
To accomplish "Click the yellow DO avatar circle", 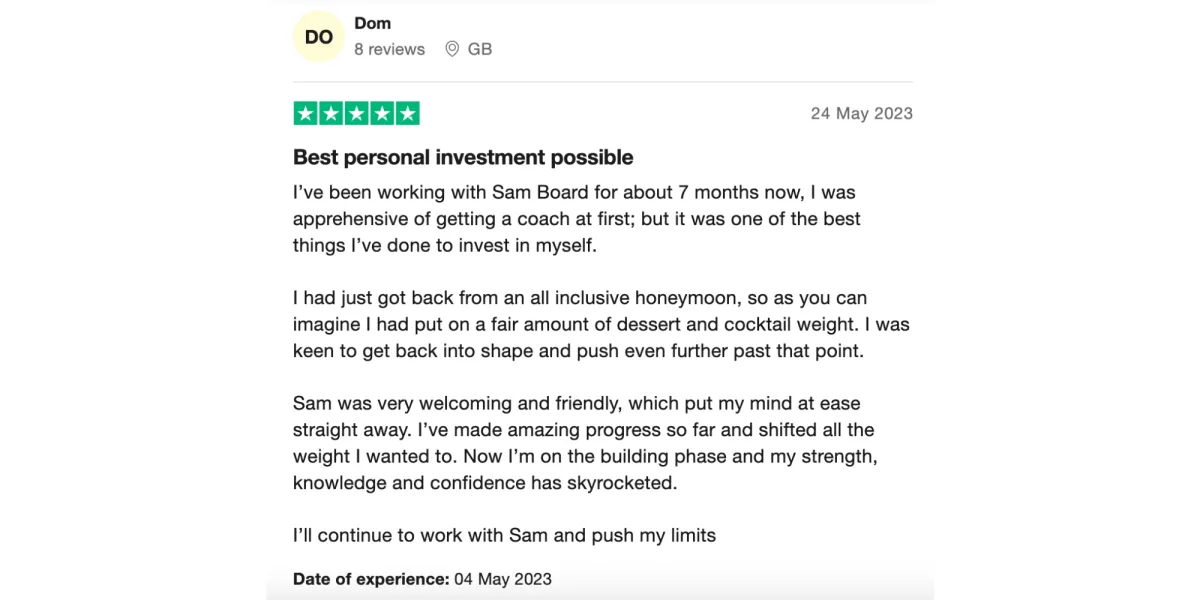I will pyautogui.click(x=319, y=37).
